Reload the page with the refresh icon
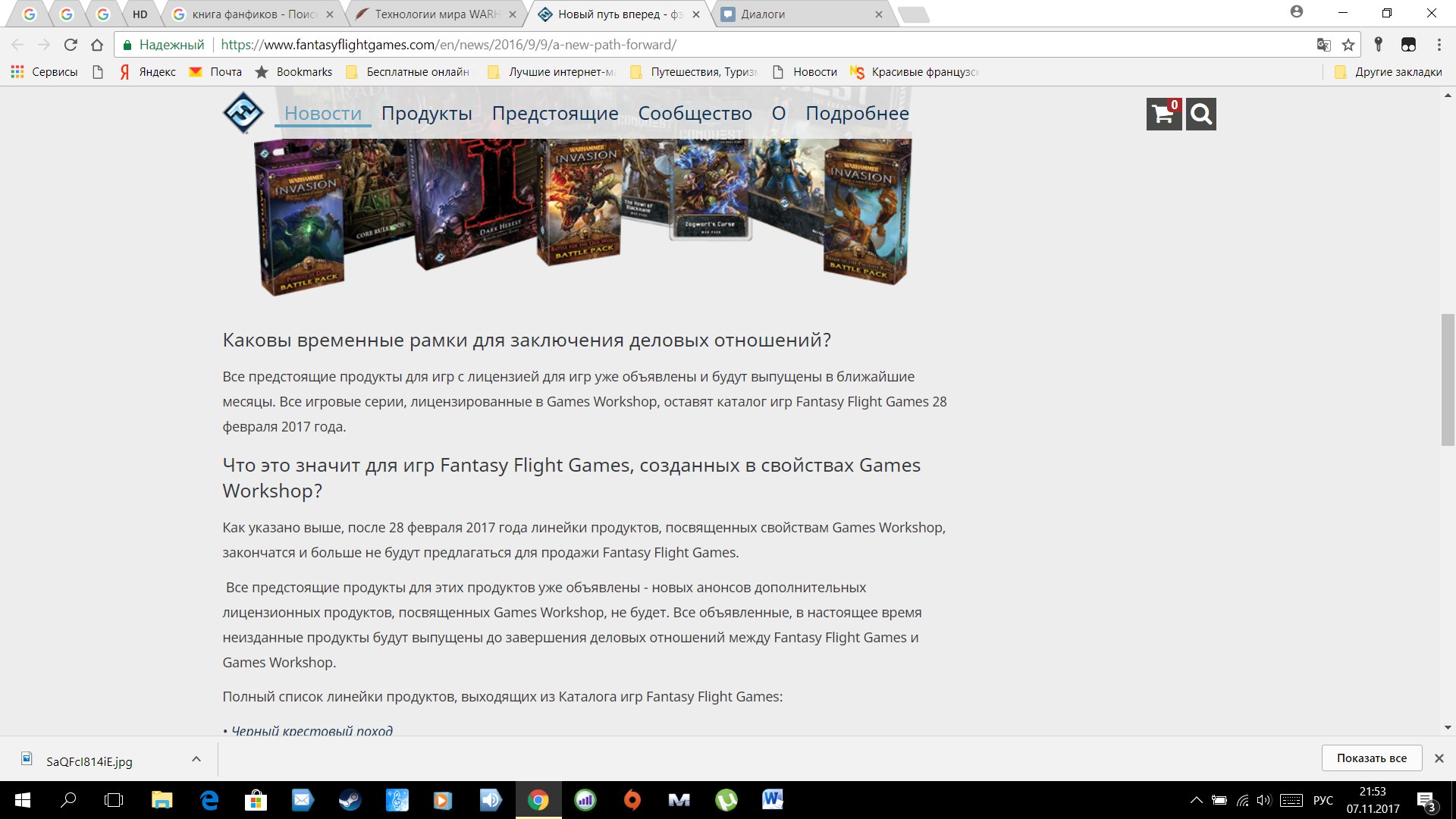Image resolution: width=1456 pixels, height=819 pixels. tap(71, 45)
